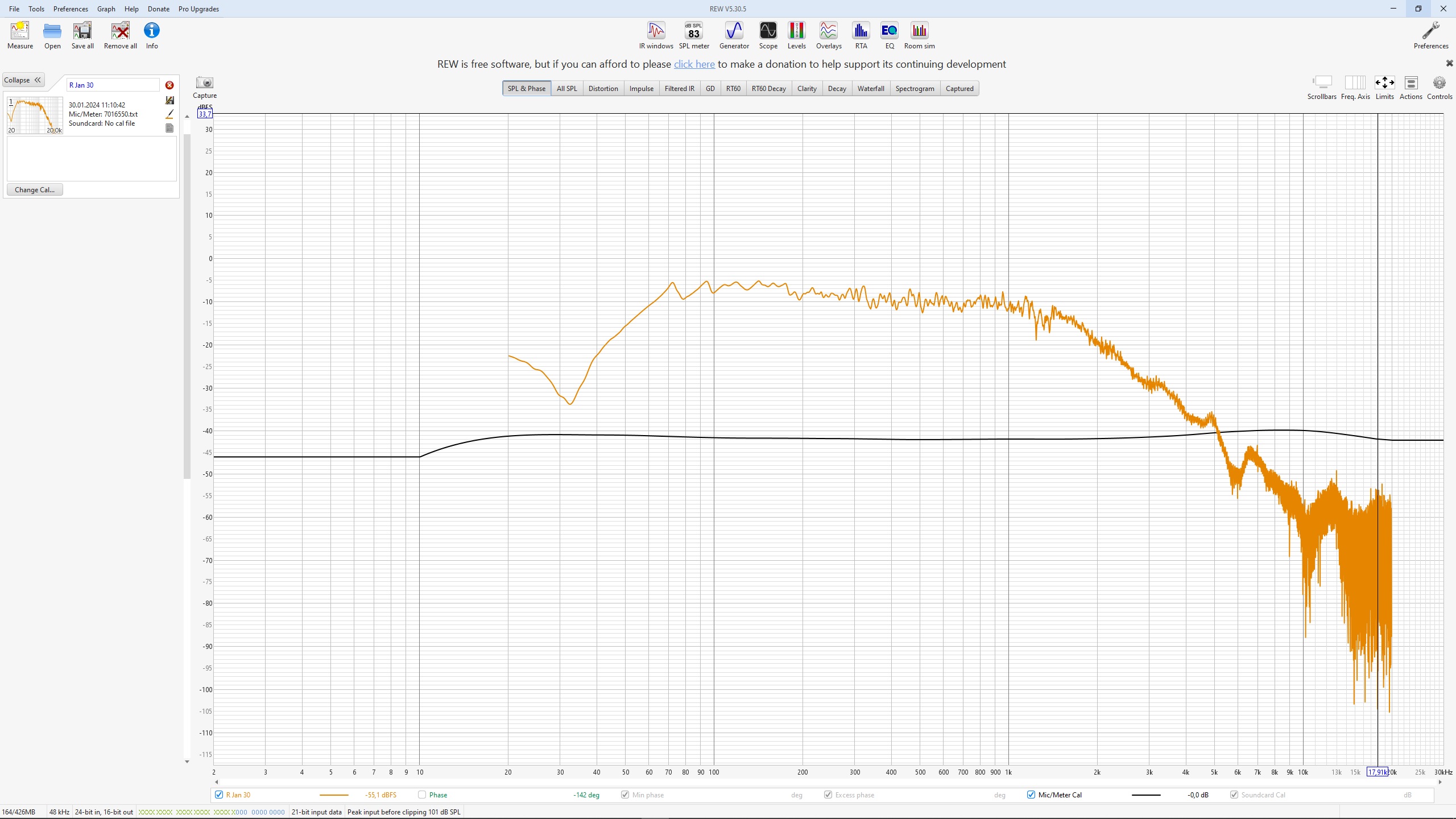
Task: Switch to the Distortion tab
Action: tap(603, 88)
